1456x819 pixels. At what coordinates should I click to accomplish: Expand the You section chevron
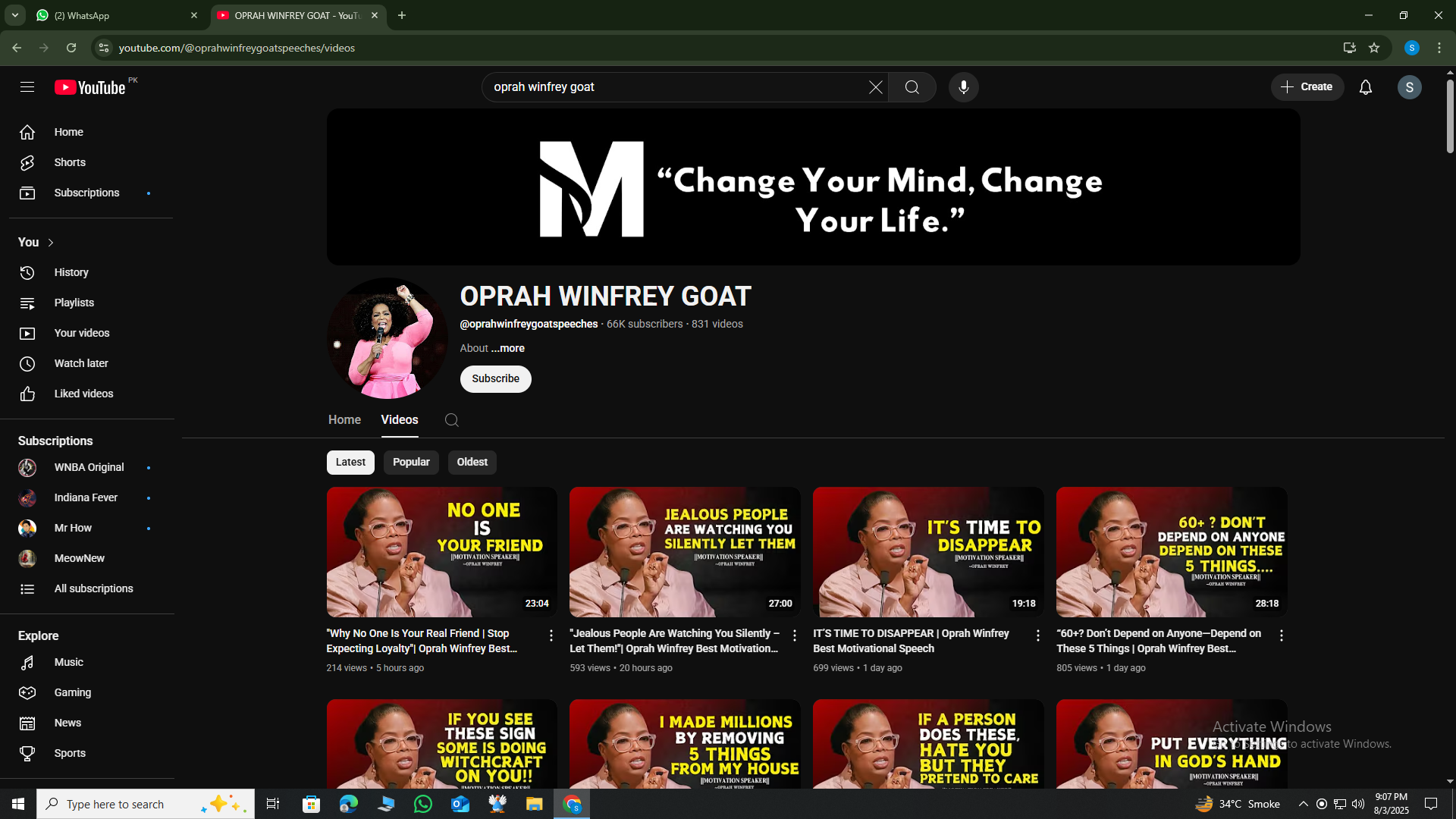(51, 243)
